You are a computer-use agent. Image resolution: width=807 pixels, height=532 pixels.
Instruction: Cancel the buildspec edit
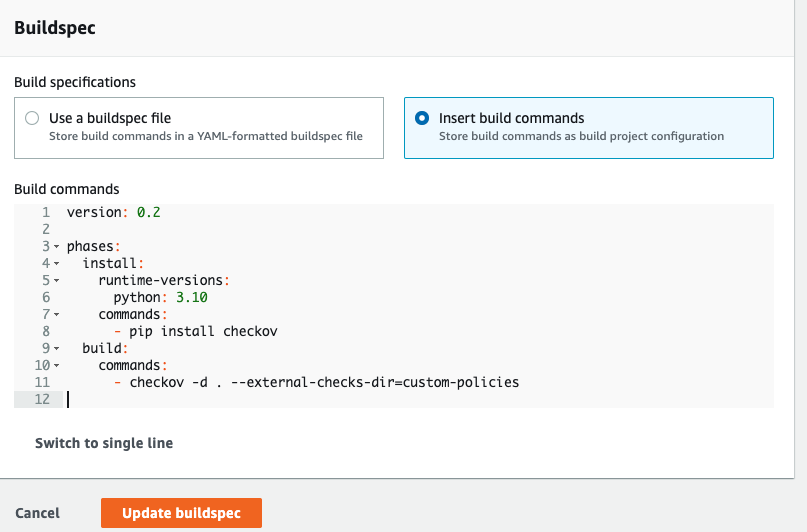tap(37, 513)
